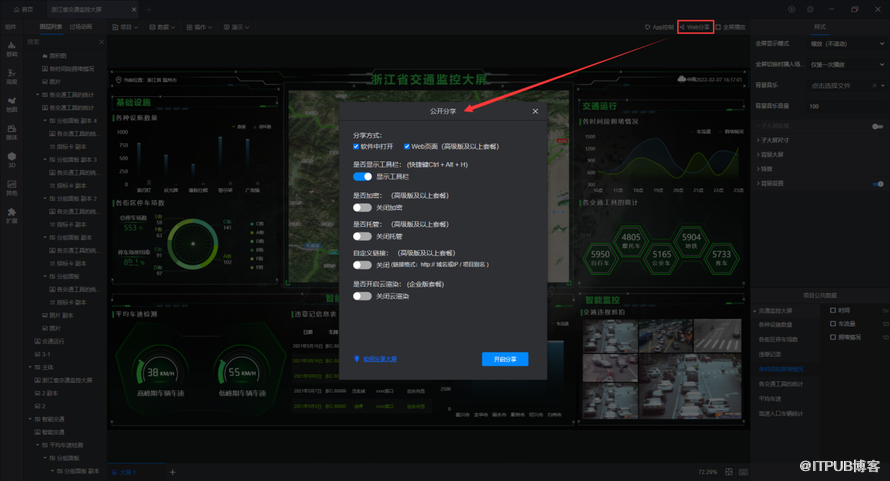Screen dimensions: 890x481
Task: Open the 如何分享大屏 help link
Action: tap(379, 359)
